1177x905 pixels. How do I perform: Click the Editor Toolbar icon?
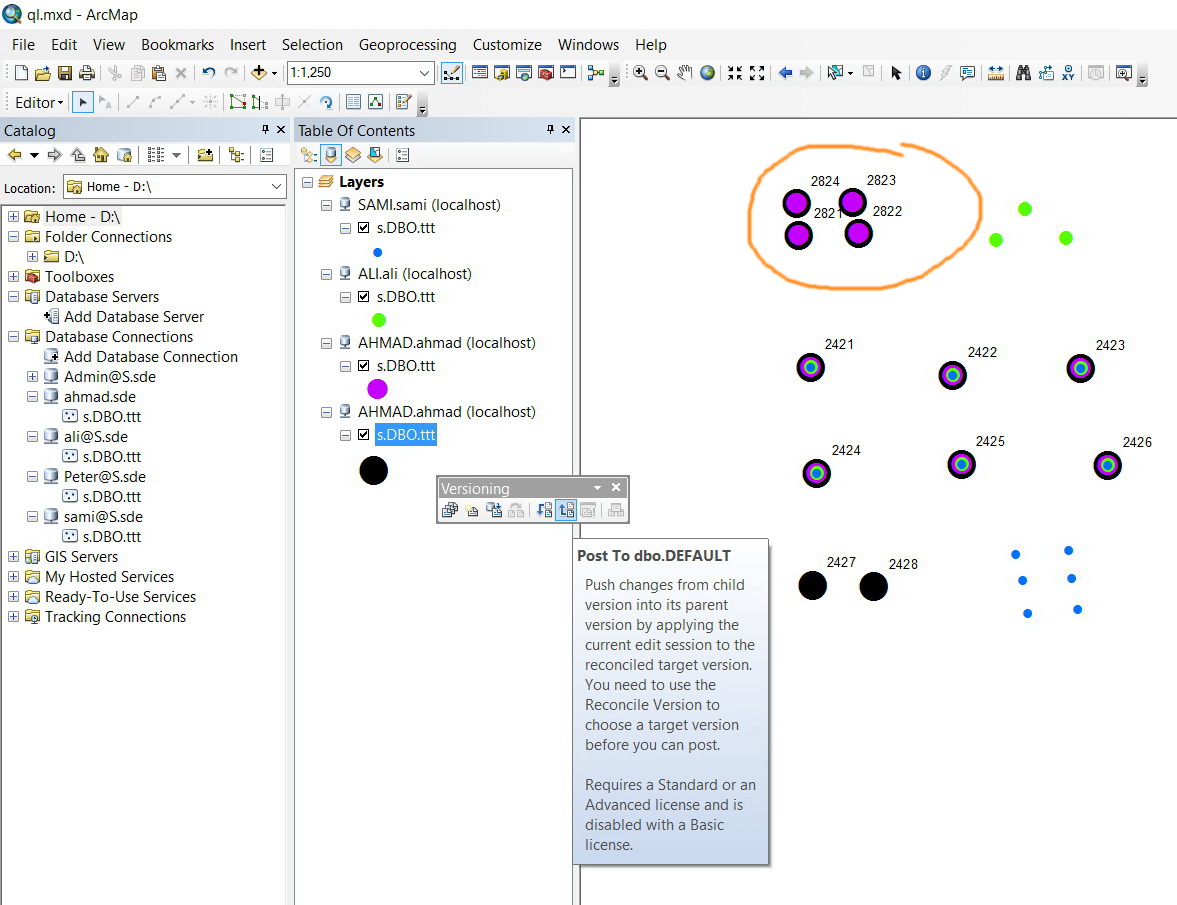452,73
